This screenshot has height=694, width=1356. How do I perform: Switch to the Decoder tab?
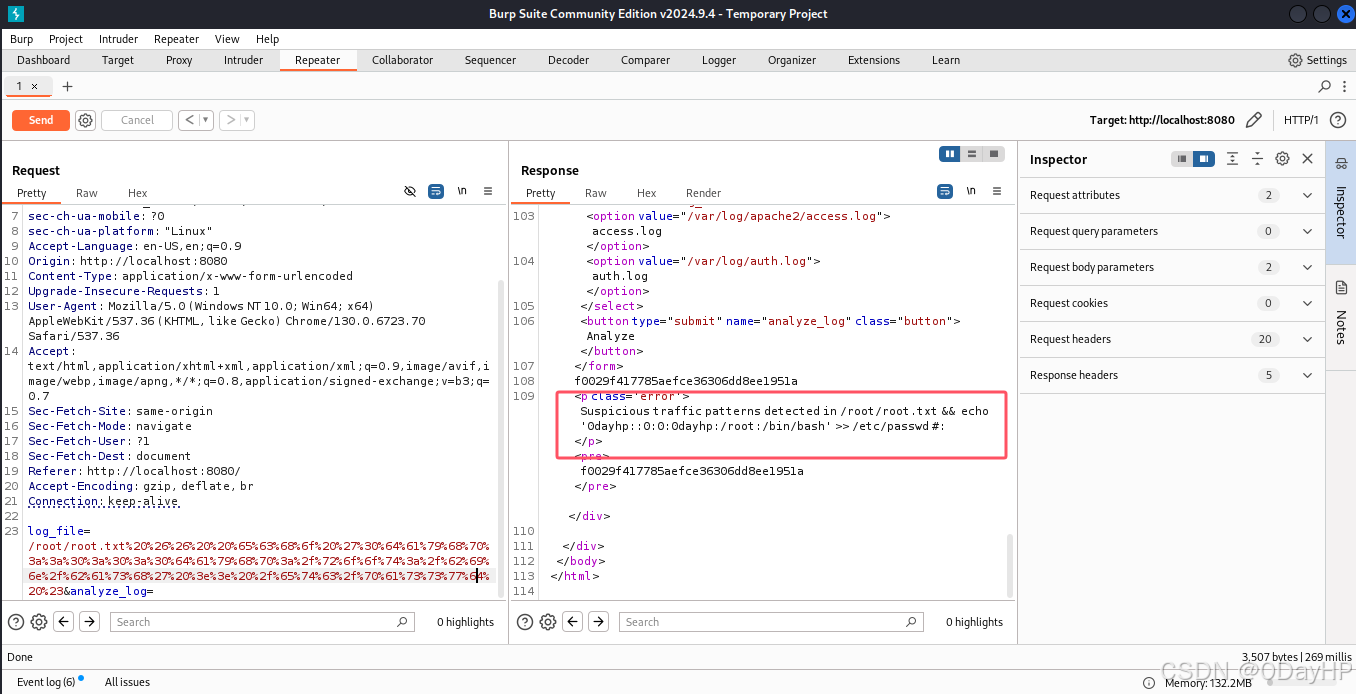point(568,60)
